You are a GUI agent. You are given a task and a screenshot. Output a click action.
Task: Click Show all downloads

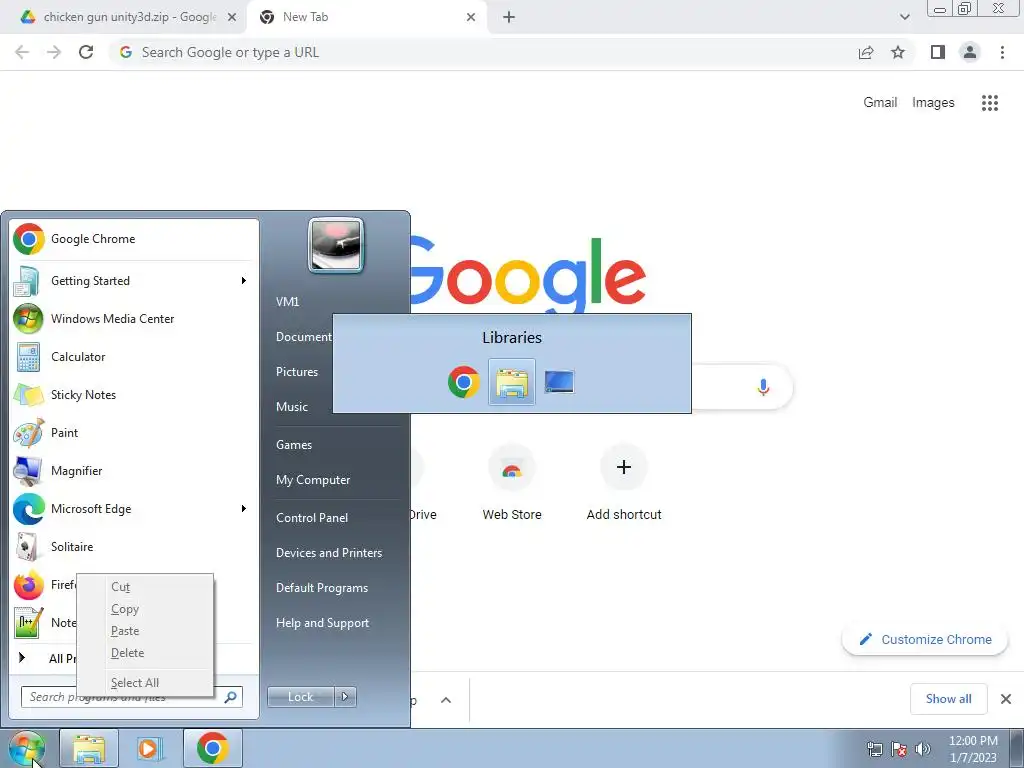tap(948, 699)
